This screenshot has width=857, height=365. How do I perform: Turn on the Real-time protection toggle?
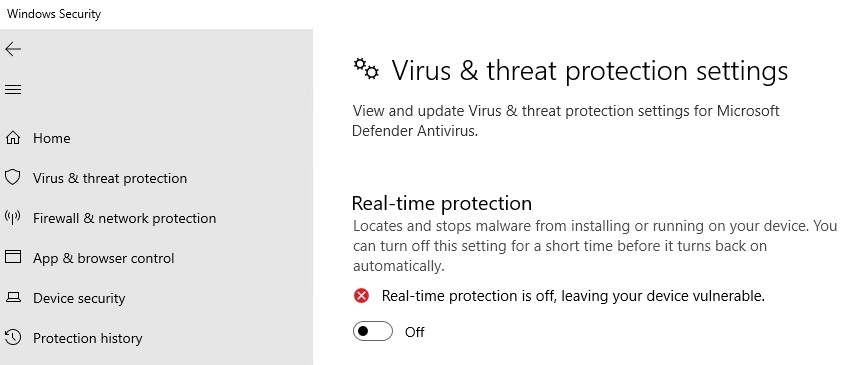[x=373, y=332]
